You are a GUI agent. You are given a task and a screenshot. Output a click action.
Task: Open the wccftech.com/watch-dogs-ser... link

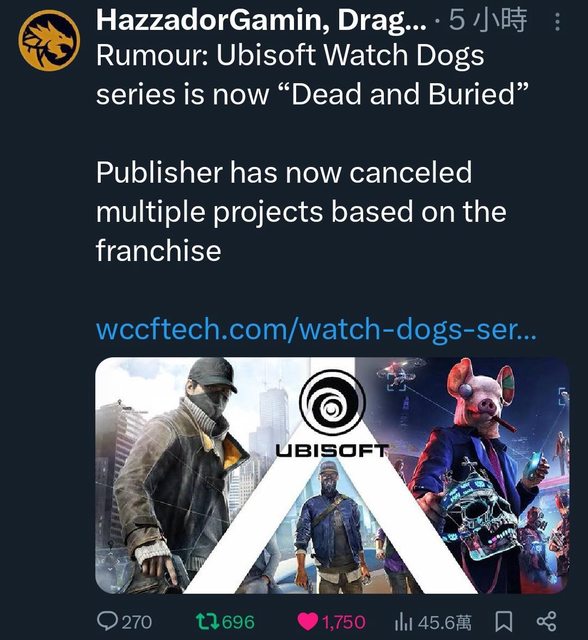coord(316,330)
